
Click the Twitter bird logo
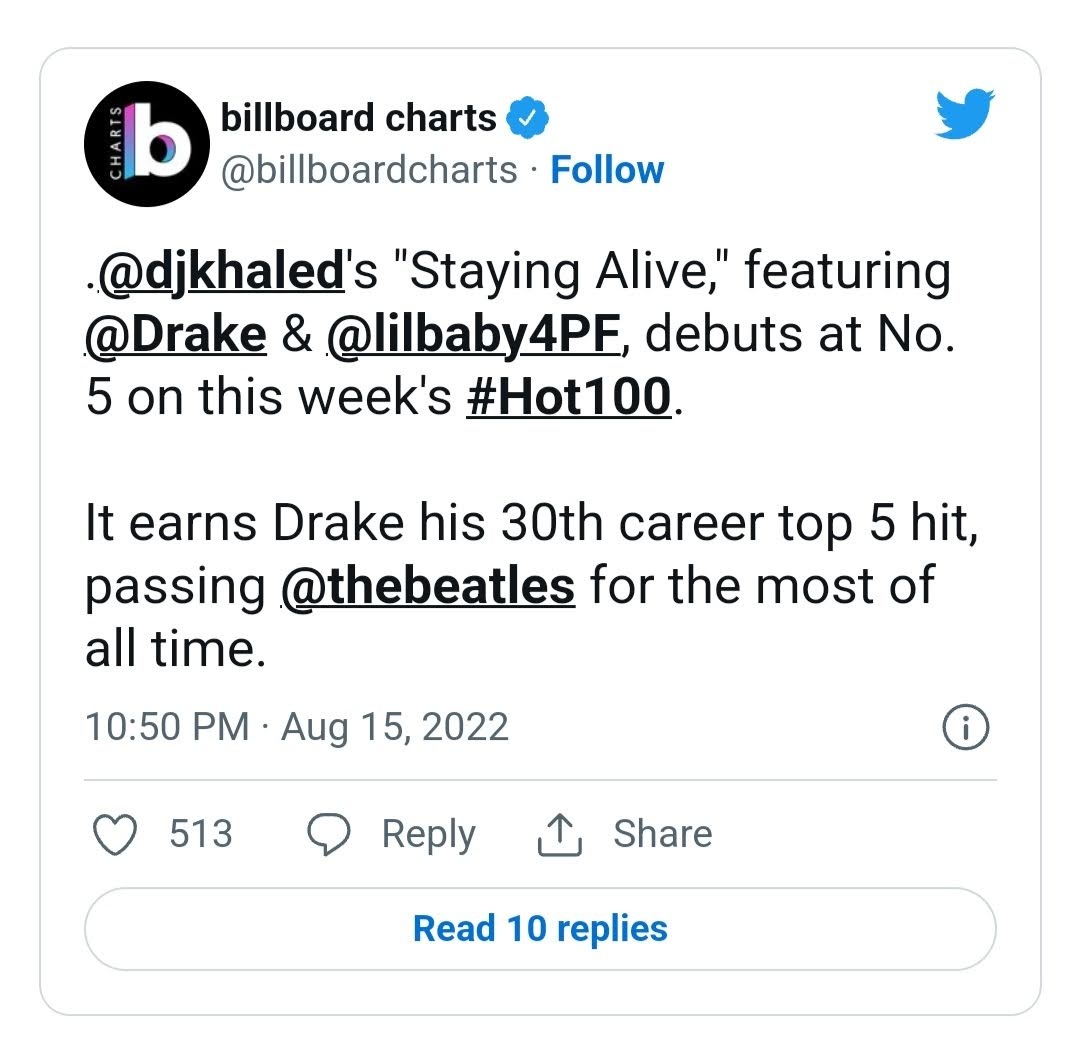pos(964,113)
